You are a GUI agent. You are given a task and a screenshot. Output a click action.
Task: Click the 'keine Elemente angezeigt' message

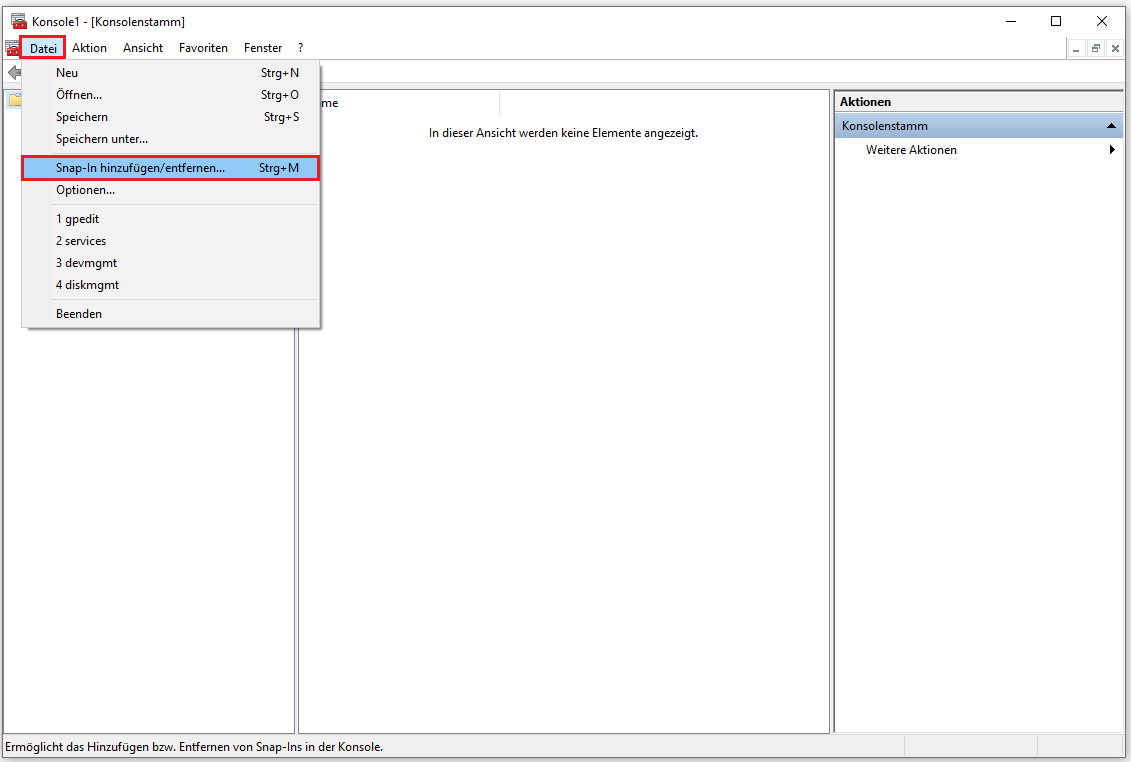[563, 133]
